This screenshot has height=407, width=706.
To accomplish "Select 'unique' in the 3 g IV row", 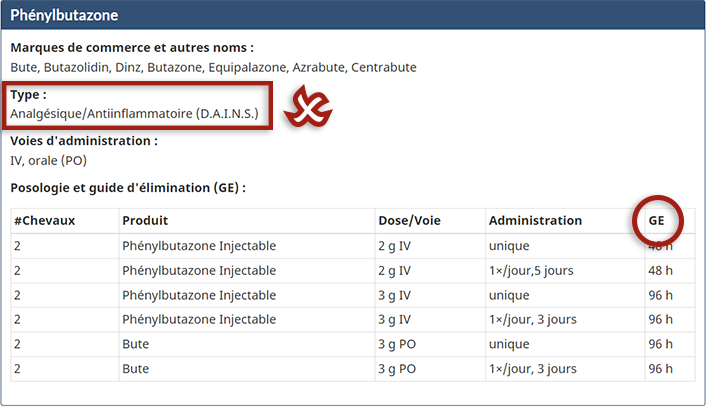I will (509, 296).
